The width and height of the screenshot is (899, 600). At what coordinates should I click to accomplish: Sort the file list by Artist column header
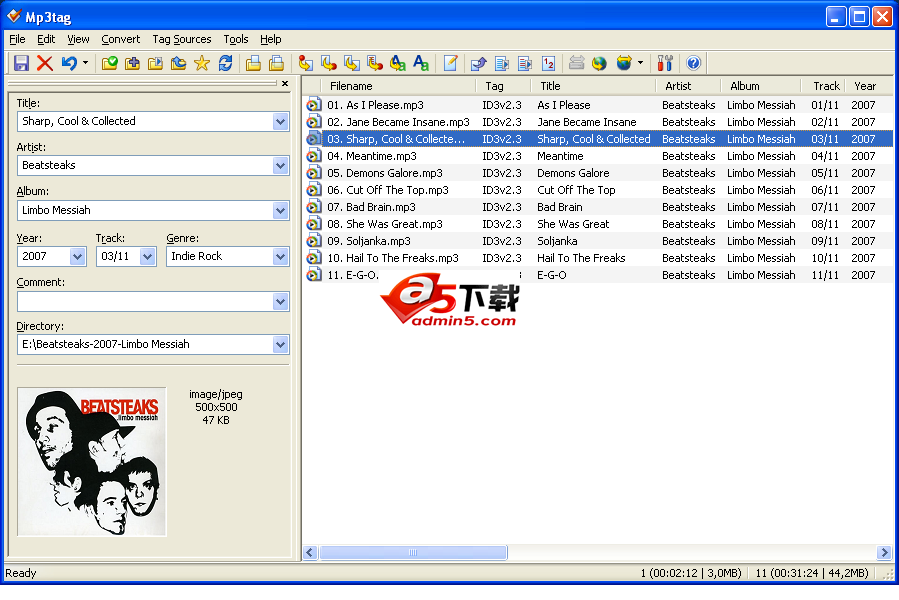[678, 86]
